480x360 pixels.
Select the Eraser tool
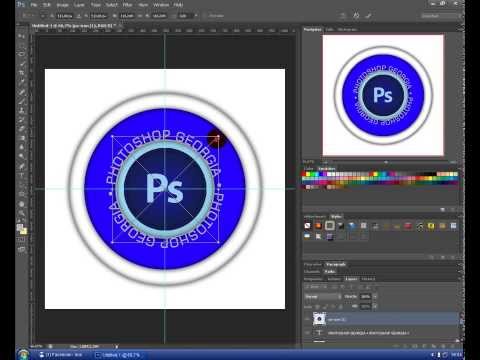pyautogui.click(x=22, y=129)
